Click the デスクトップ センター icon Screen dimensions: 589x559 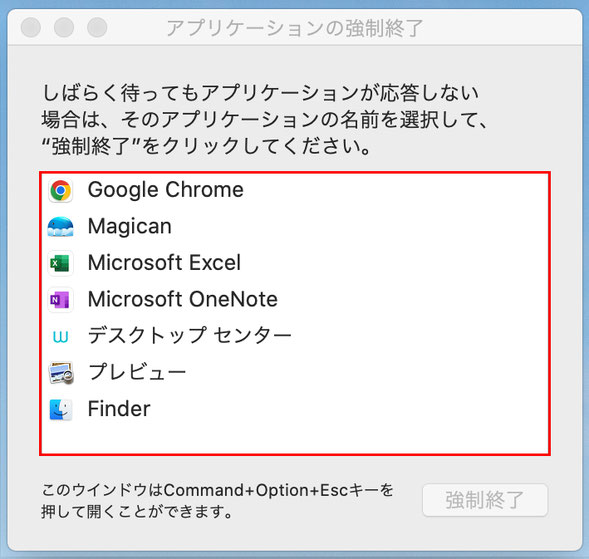click(x=60, y=336)
